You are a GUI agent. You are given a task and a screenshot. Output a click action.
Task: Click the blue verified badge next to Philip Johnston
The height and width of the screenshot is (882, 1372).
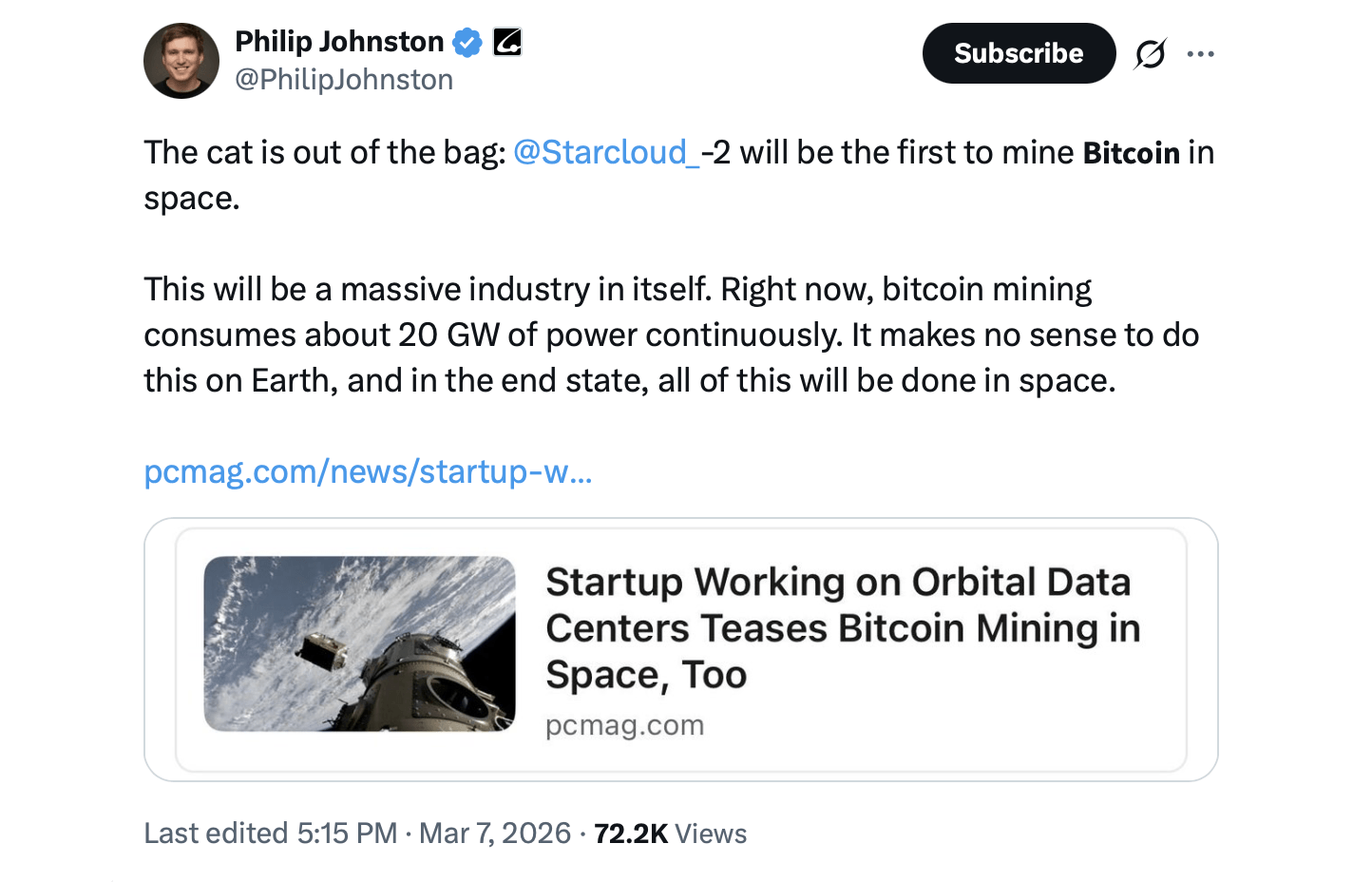tap(467, 42)
